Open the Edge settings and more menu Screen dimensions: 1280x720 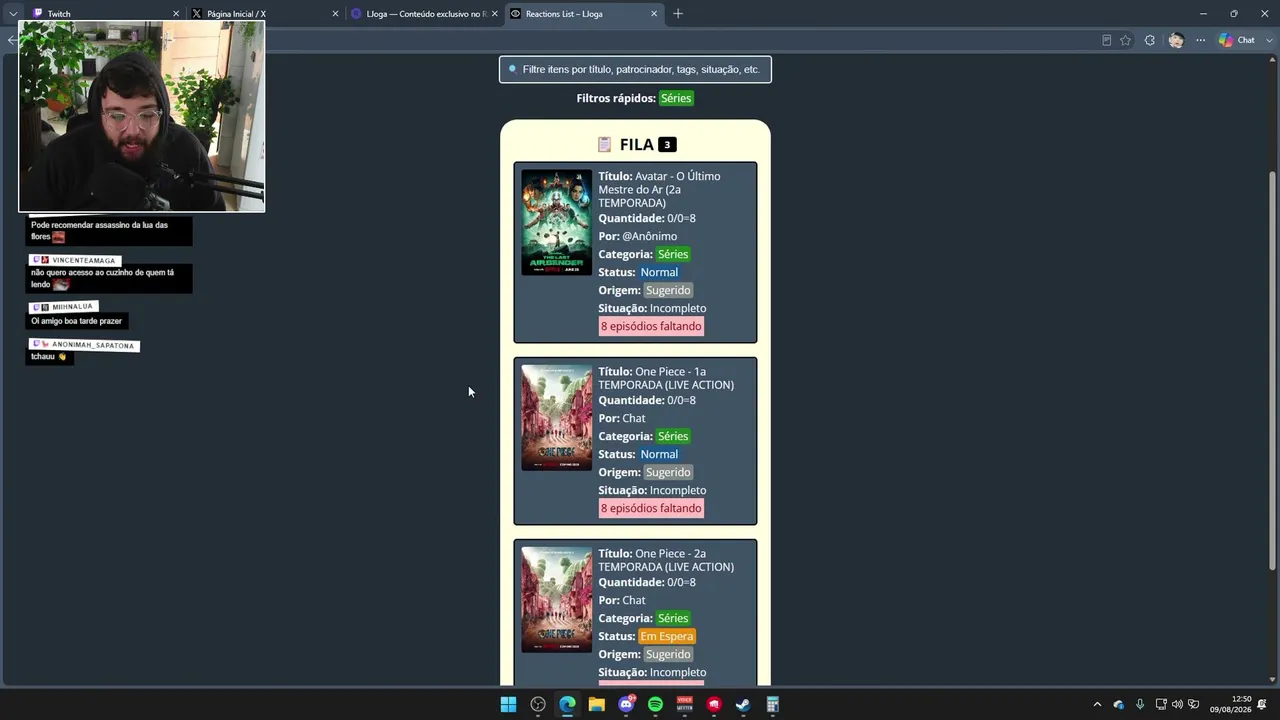tap(1200, 40)
